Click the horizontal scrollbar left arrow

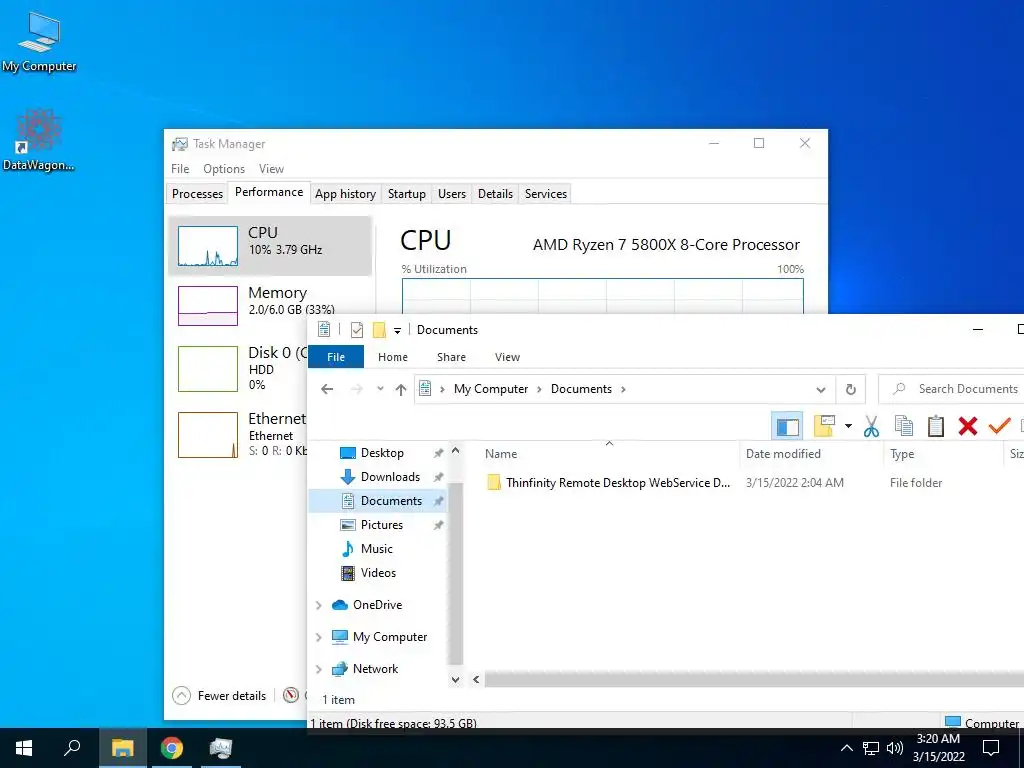click(476, 680)
